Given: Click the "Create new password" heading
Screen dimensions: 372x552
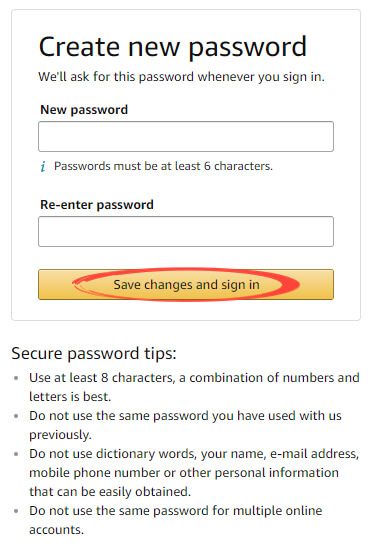Looking at the screenshot, I should point(173,47).
